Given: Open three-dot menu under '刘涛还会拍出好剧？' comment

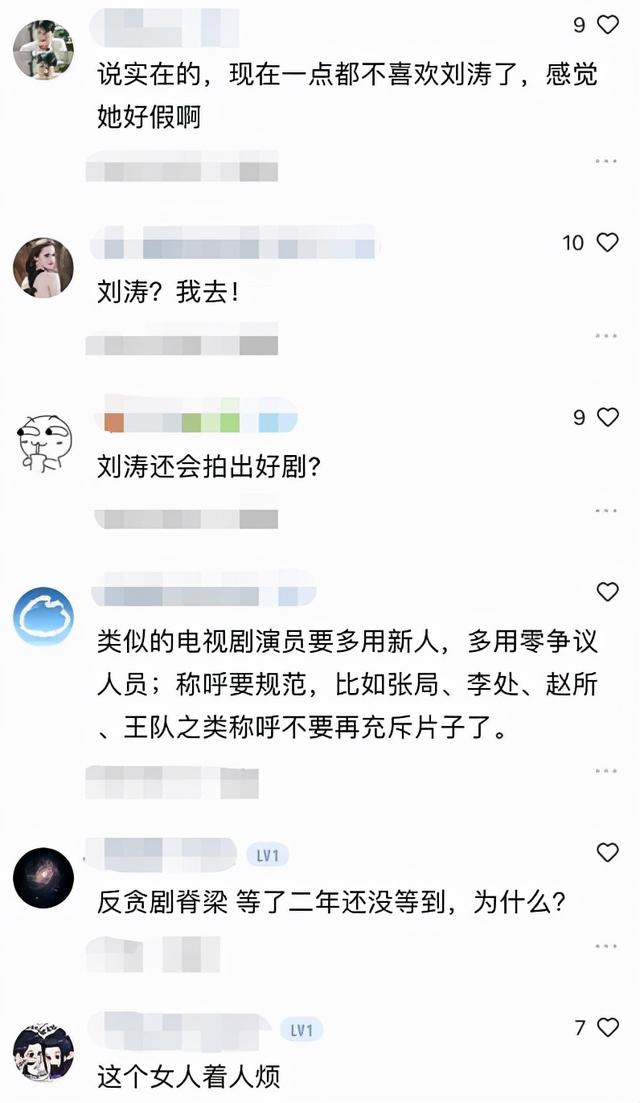Looking at the screenshot, I should (x=606, y=510).
